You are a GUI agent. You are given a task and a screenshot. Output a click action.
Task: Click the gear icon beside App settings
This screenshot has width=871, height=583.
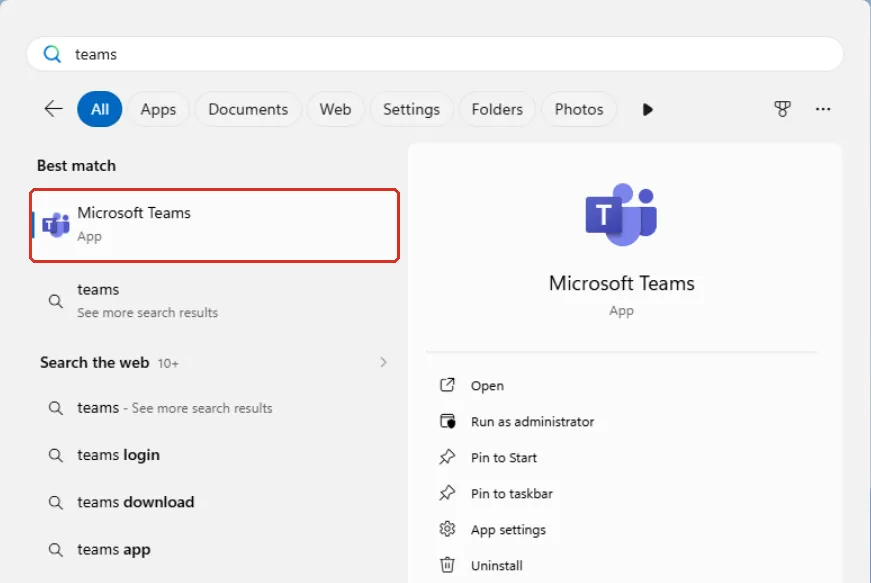(447, 529)
